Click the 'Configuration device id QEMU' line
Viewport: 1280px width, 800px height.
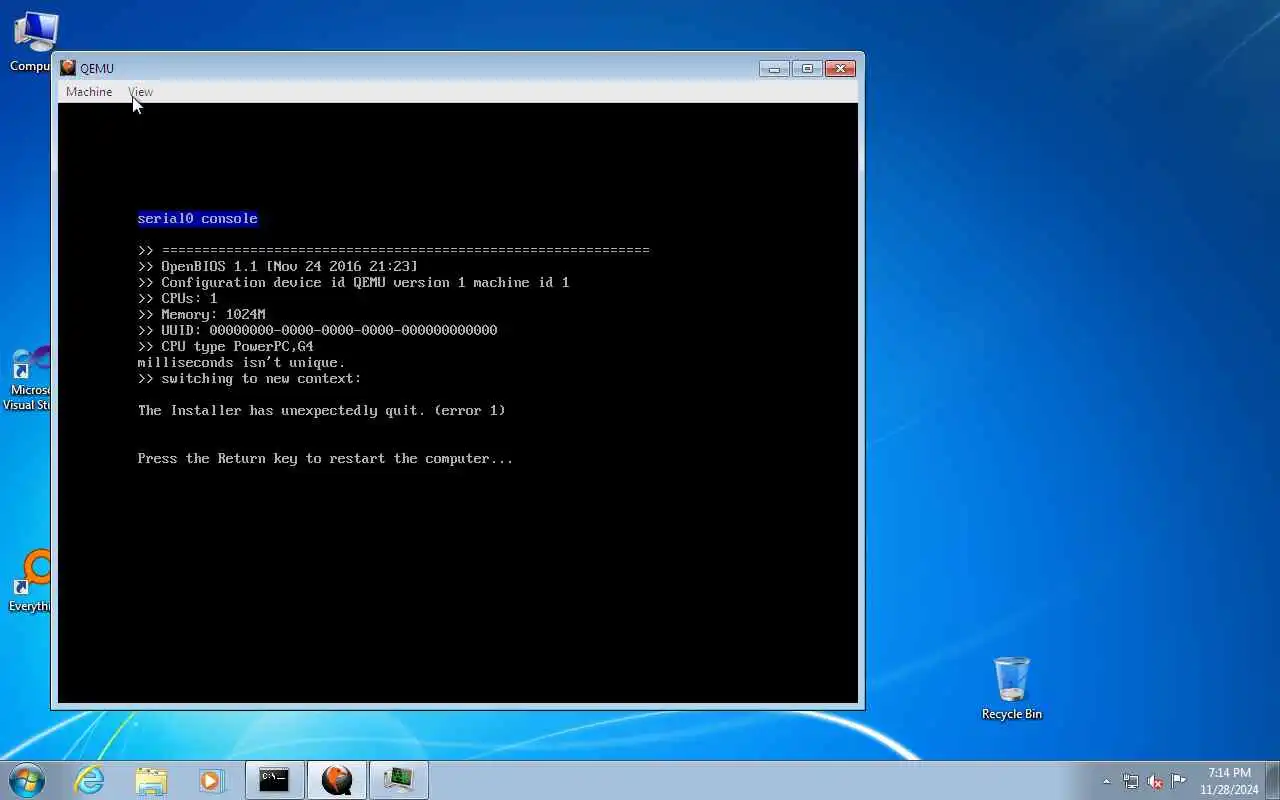tap(354, 282)
